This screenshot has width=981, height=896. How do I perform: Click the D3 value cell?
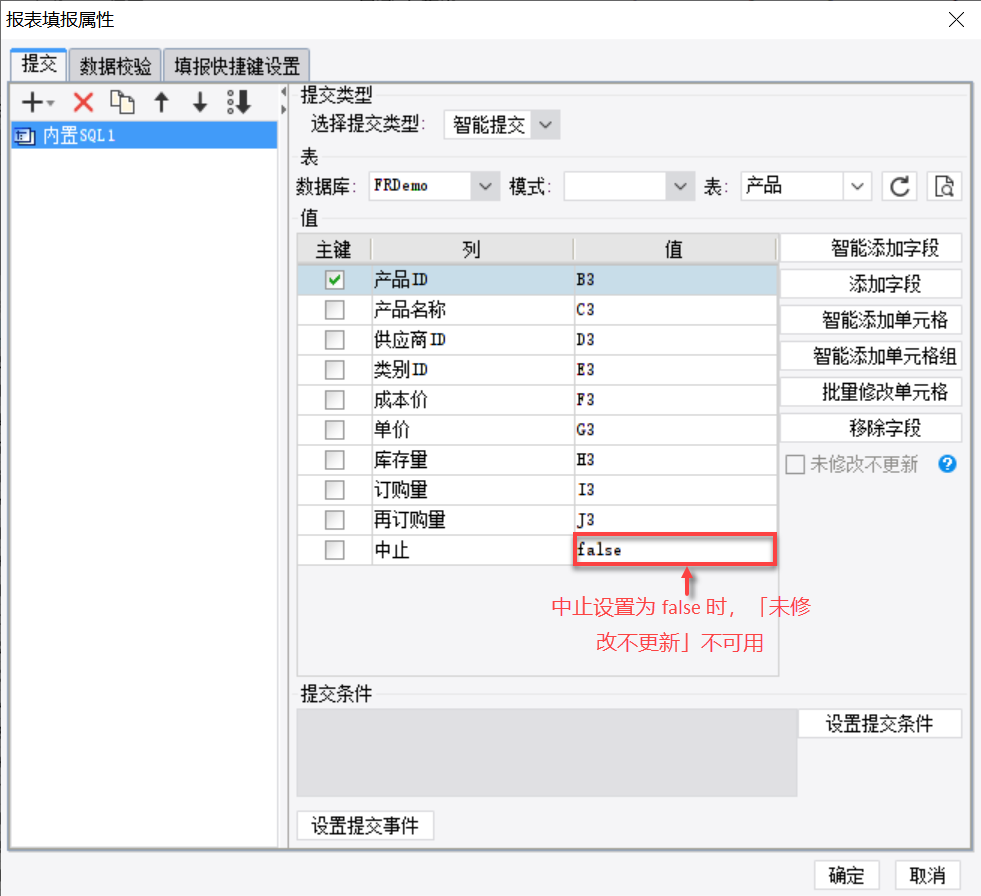coord(676,340)
